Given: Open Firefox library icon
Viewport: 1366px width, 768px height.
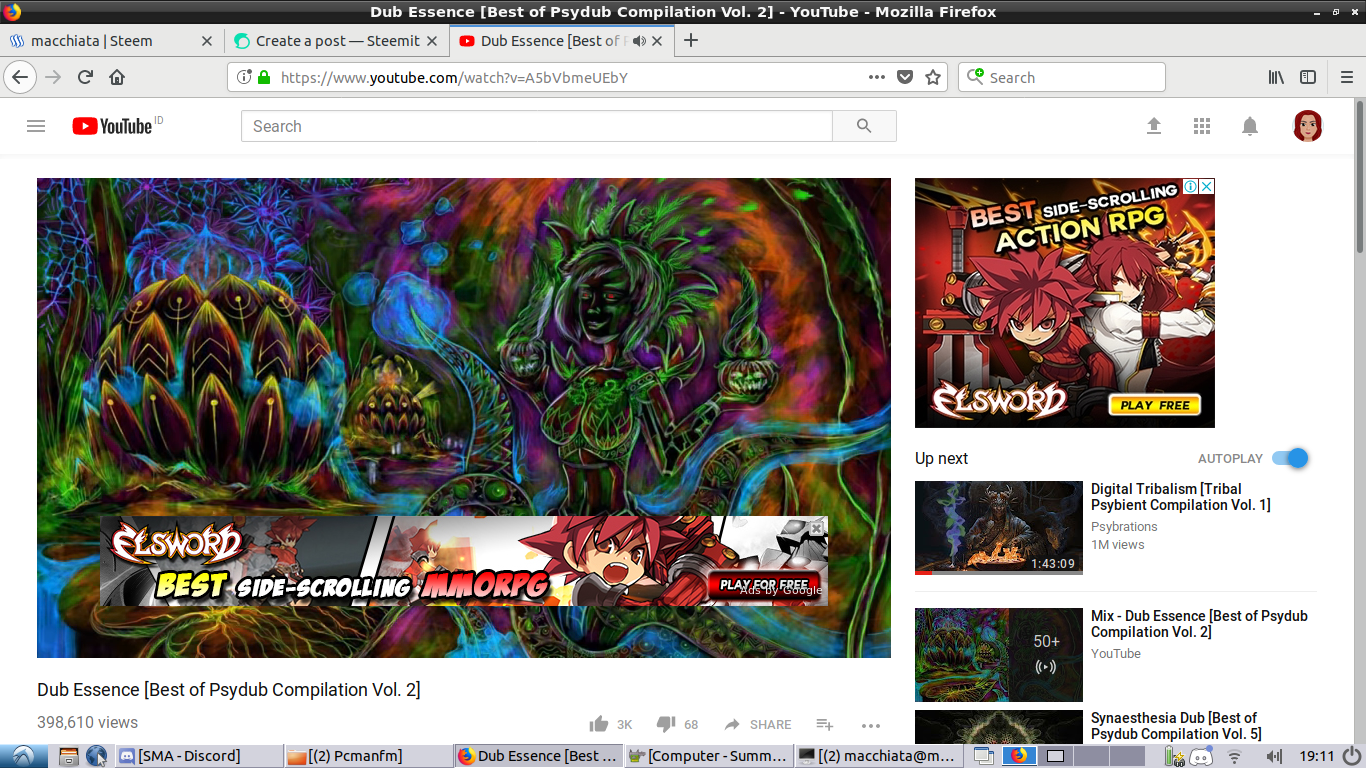Looking at the screenshot, I should click(1276, 77).
